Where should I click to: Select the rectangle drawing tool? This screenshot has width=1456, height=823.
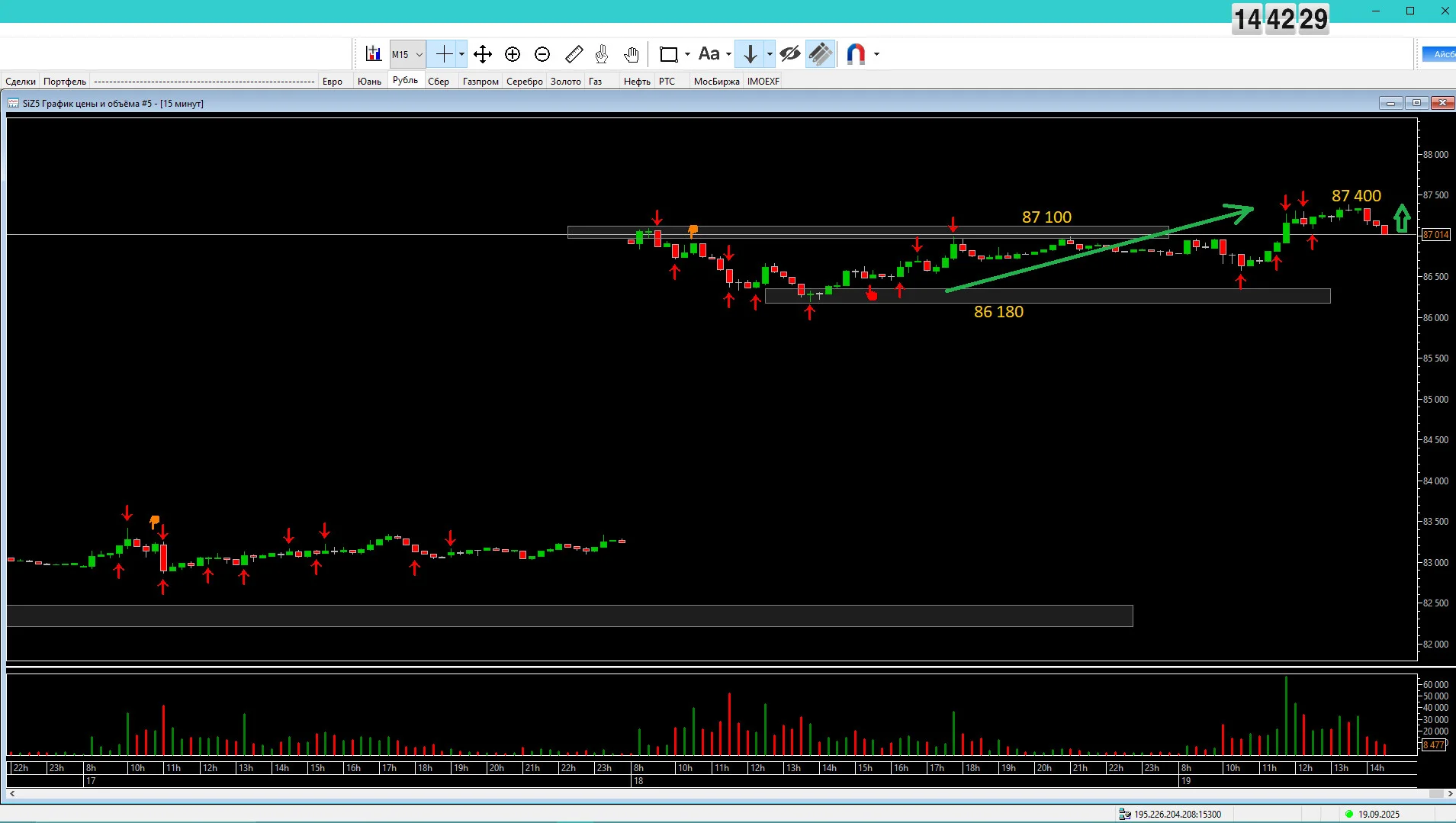[669, 54]
